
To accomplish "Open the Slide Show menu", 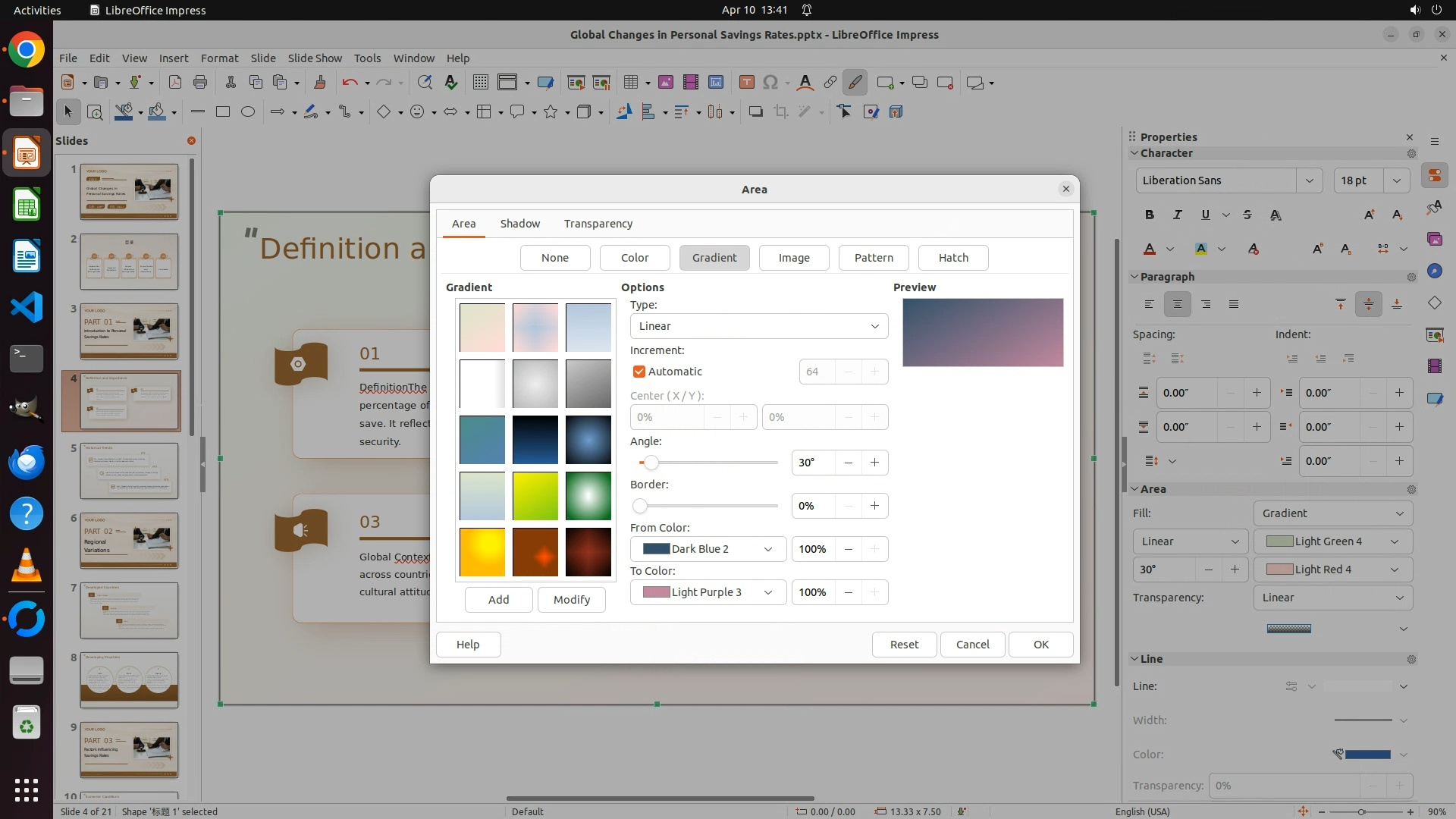I will (315, 58).
